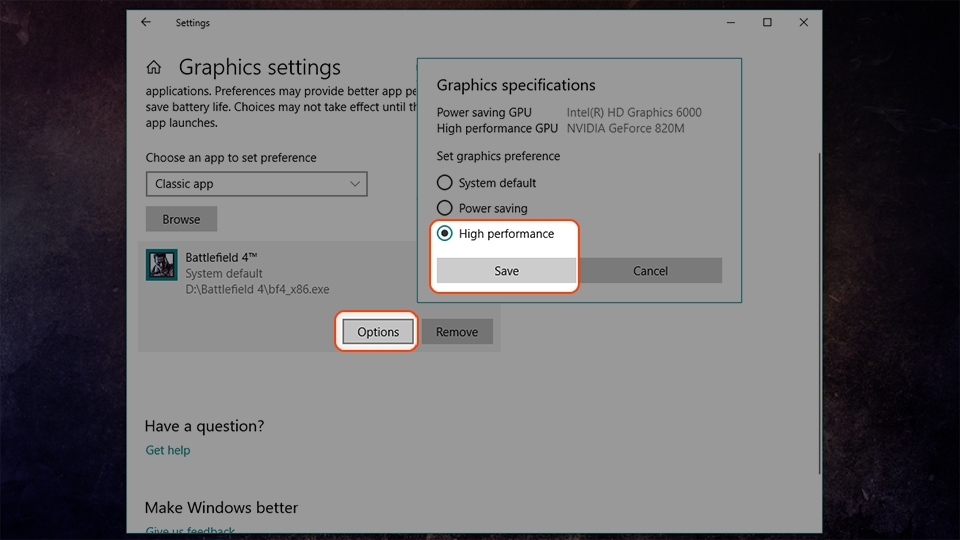Click 'System default' under Battlefield 4™
960x540 pixels.
click(224, 273)
